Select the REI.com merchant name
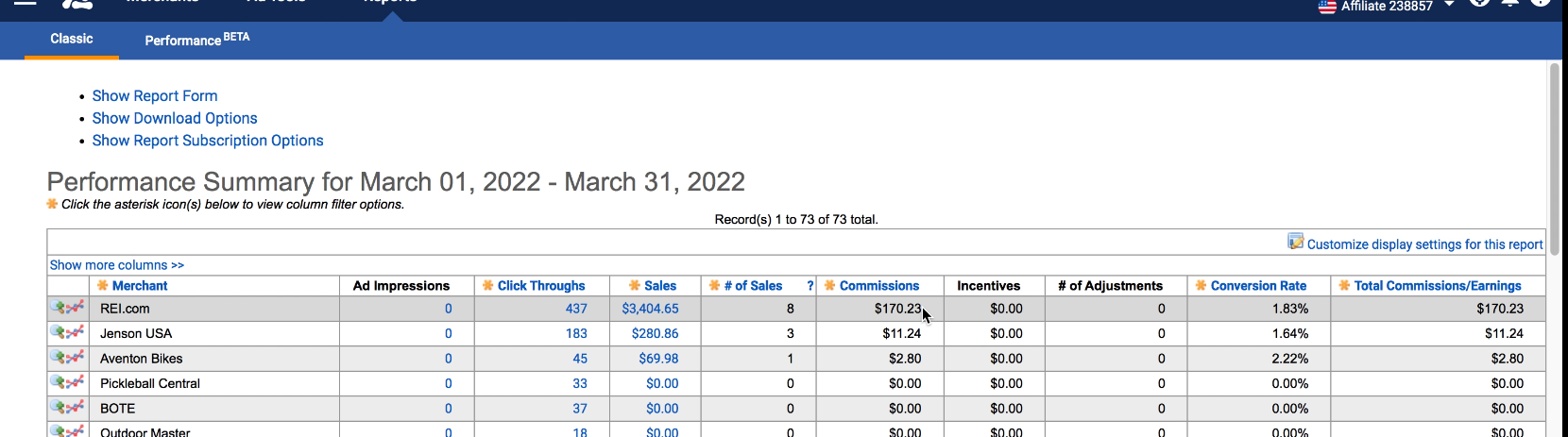The image size is (1568, 437). (x=125, y=309)
